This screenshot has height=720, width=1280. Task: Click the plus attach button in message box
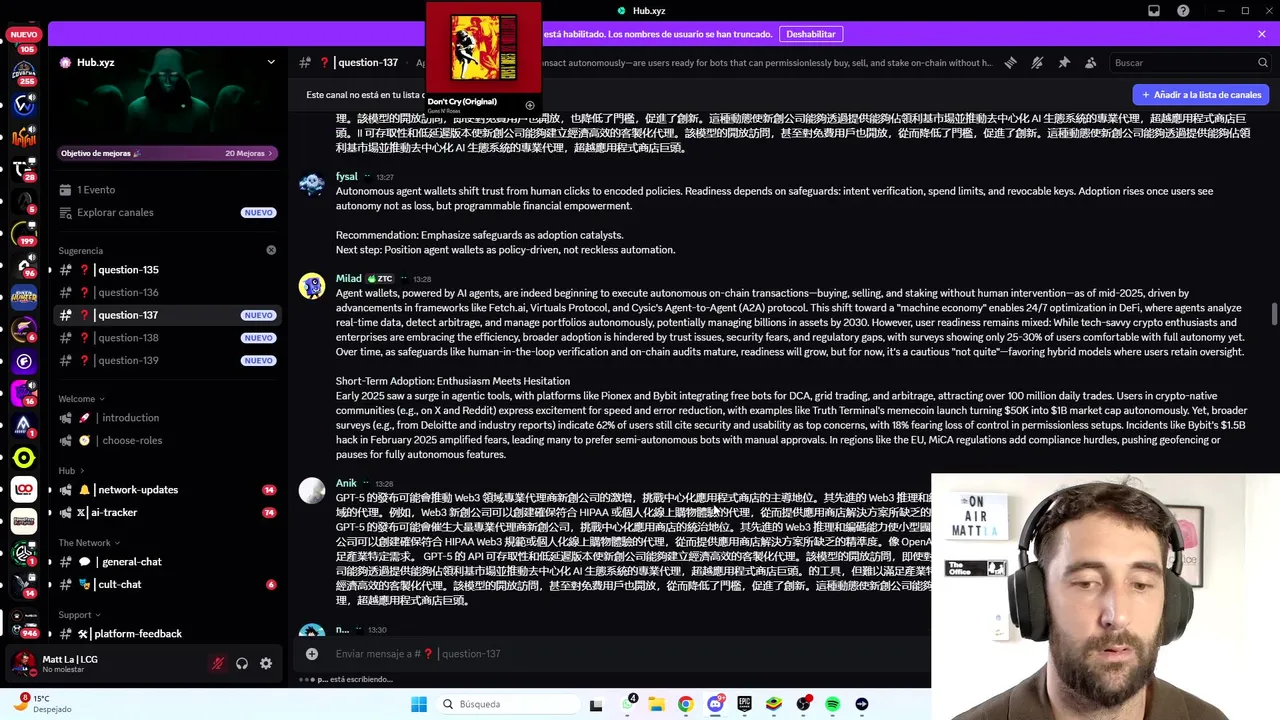click(312, 654)
